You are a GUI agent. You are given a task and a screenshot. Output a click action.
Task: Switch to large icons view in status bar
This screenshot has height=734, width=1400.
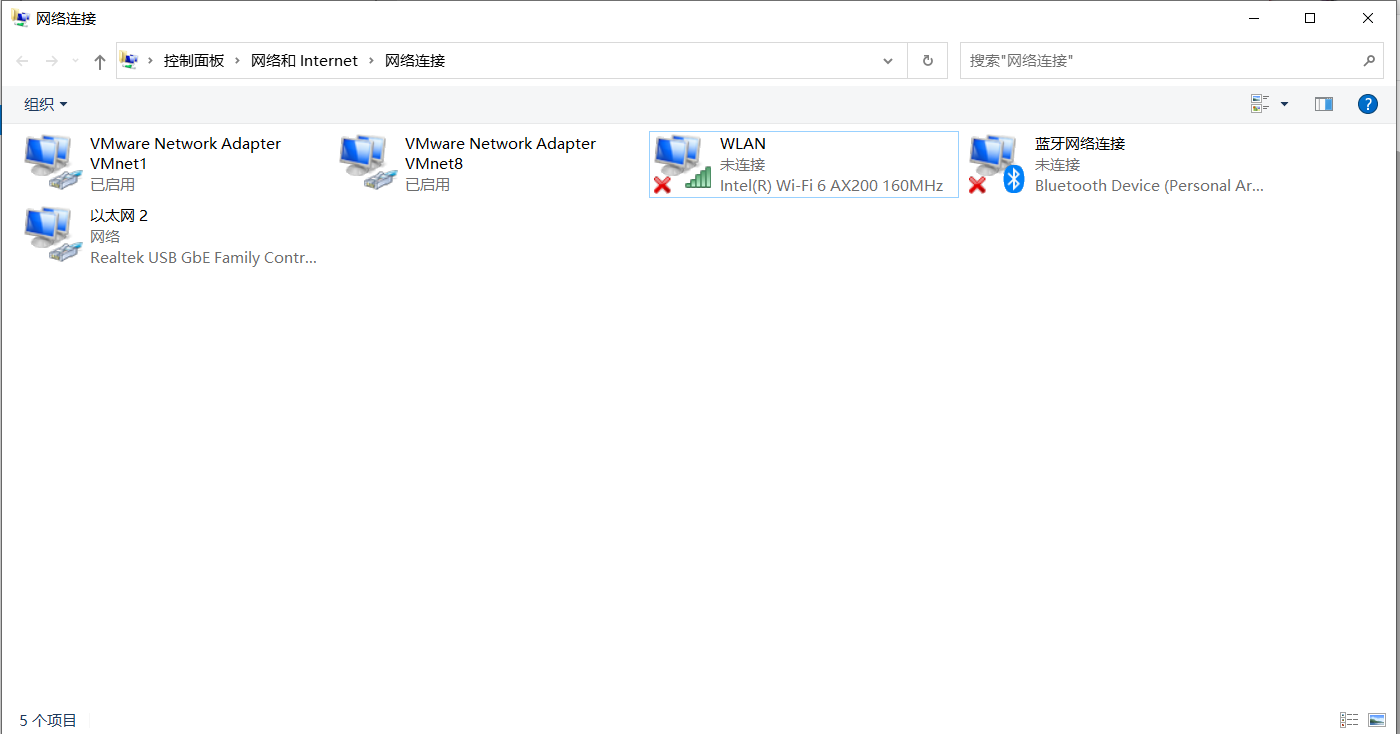(x=1378, y=719)
